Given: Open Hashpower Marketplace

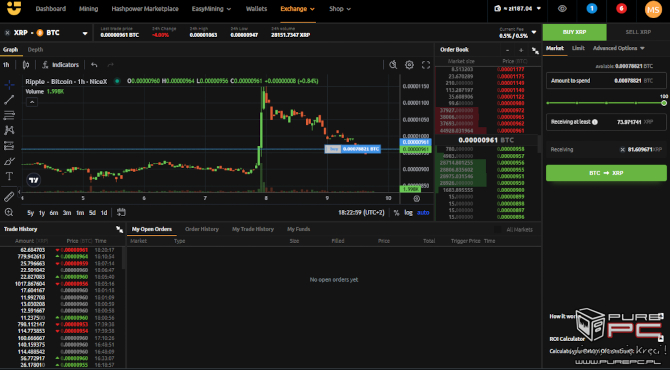Looking at the screenshot, I should (145, 9).
